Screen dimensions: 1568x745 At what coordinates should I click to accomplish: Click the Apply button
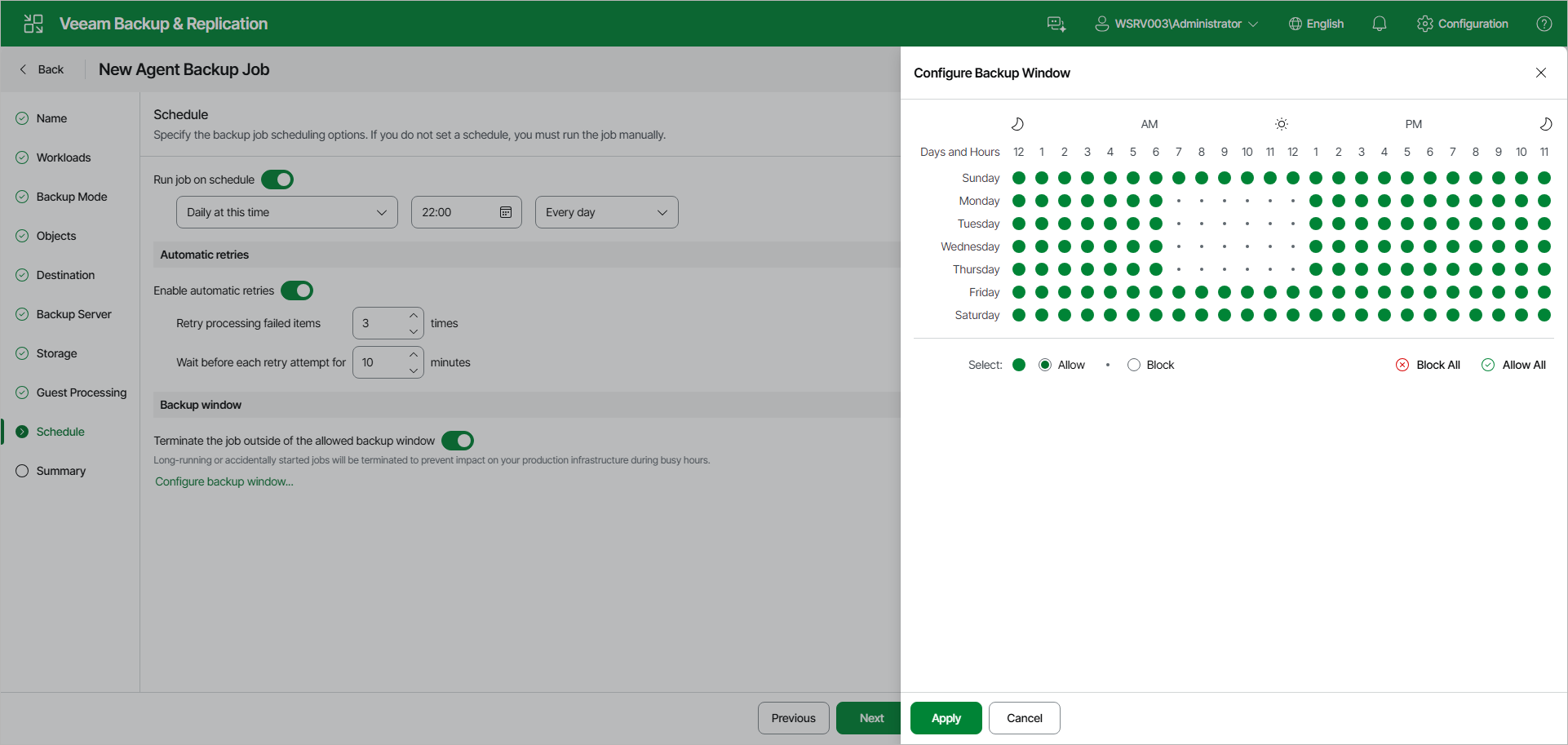point(946,718)
